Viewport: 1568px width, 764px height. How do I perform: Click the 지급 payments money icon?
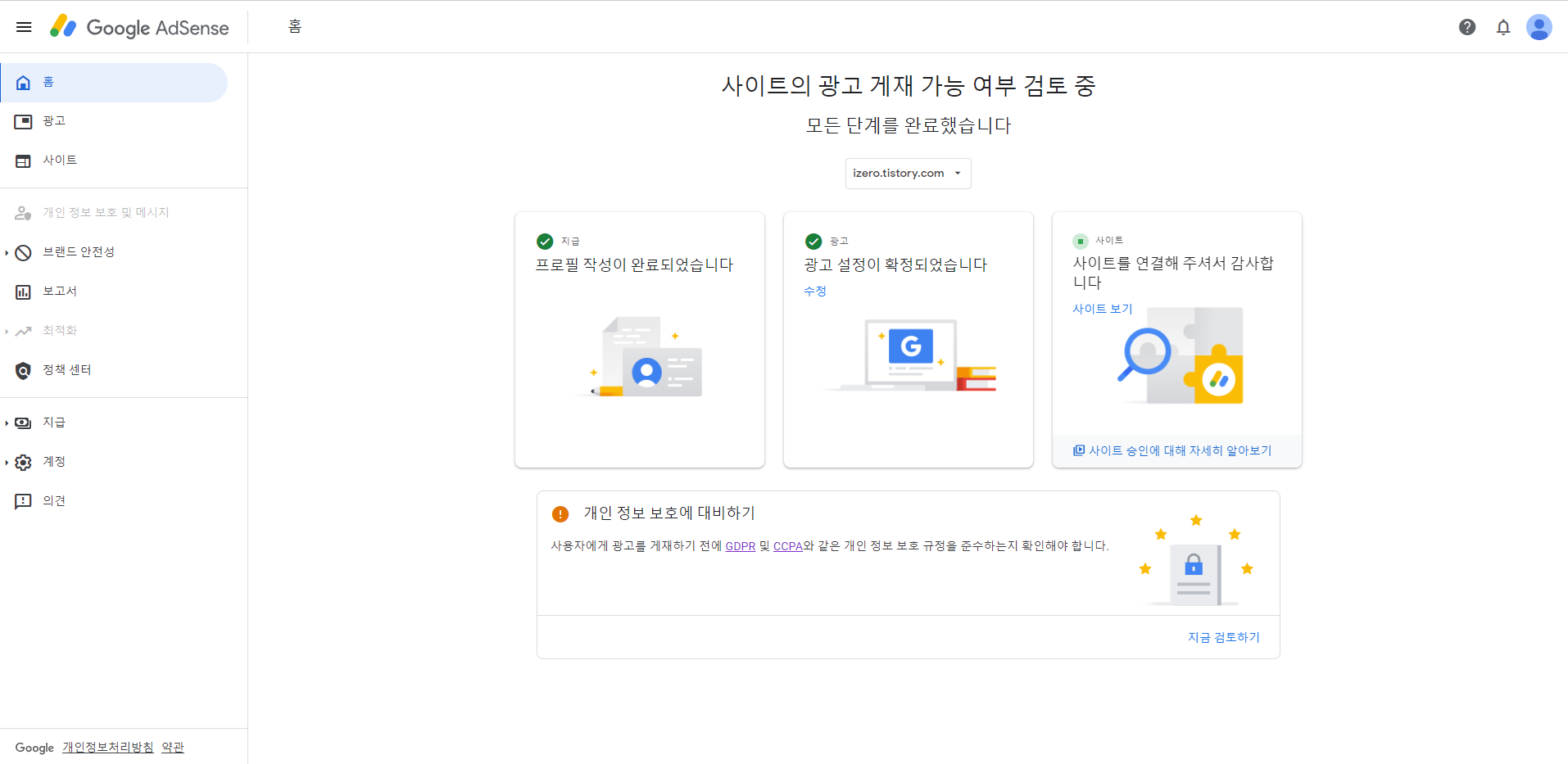click(x=23, y=423)
